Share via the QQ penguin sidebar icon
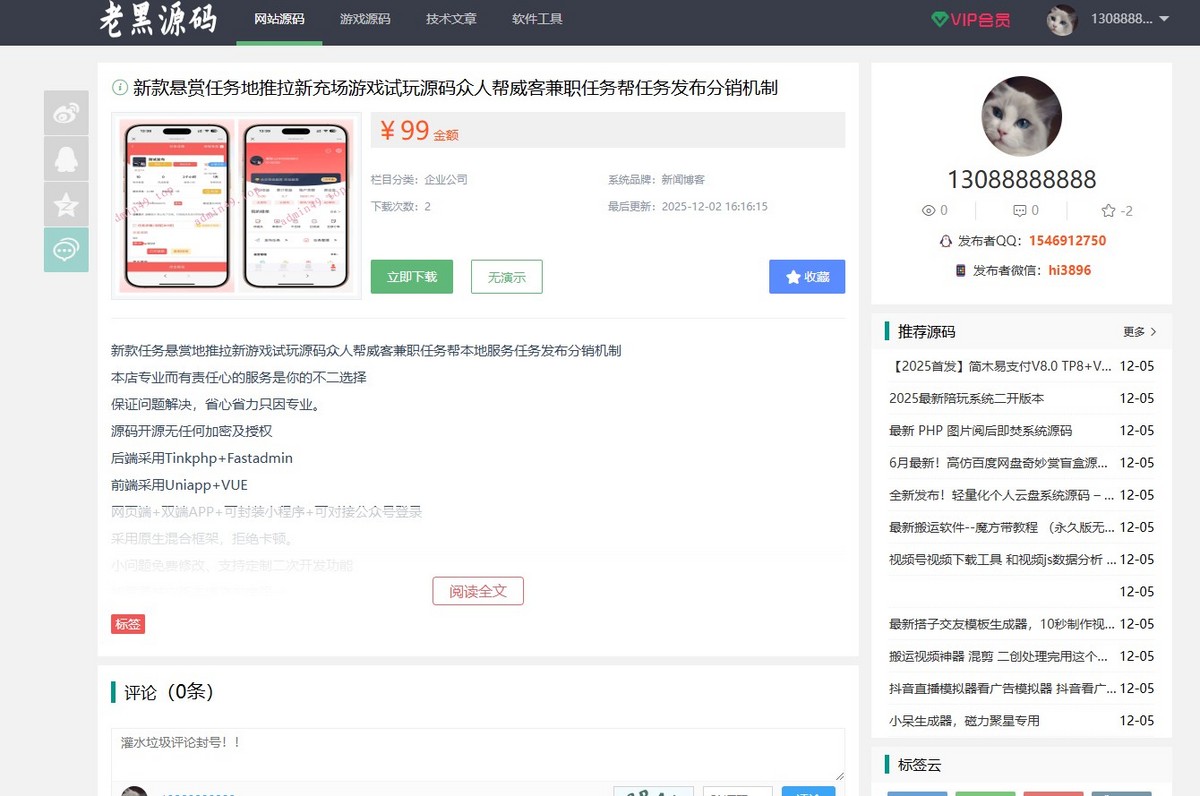Image resolution: width=1200 pixels, height=796 pixels. (x=66, y=158)
